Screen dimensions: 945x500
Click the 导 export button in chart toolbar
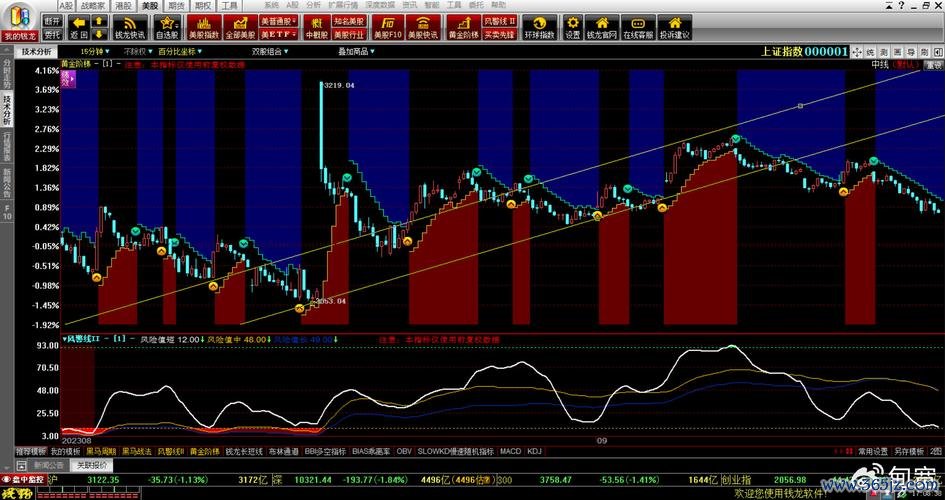911,52
